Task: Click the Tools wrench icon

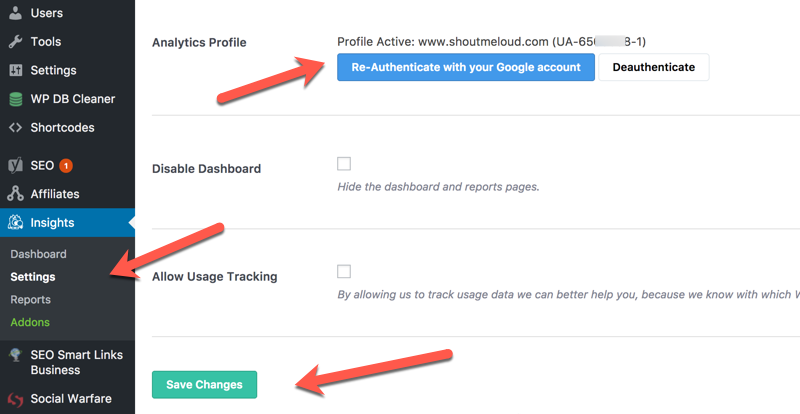Action: (15, 42)
